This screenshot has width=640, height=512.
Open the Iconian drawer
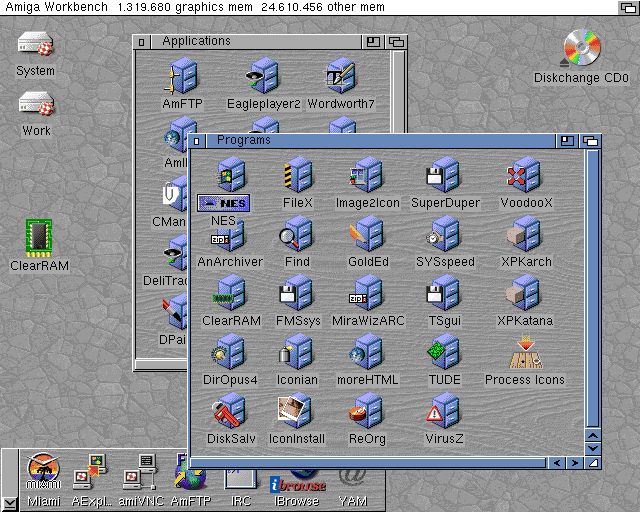coord(297,352)
